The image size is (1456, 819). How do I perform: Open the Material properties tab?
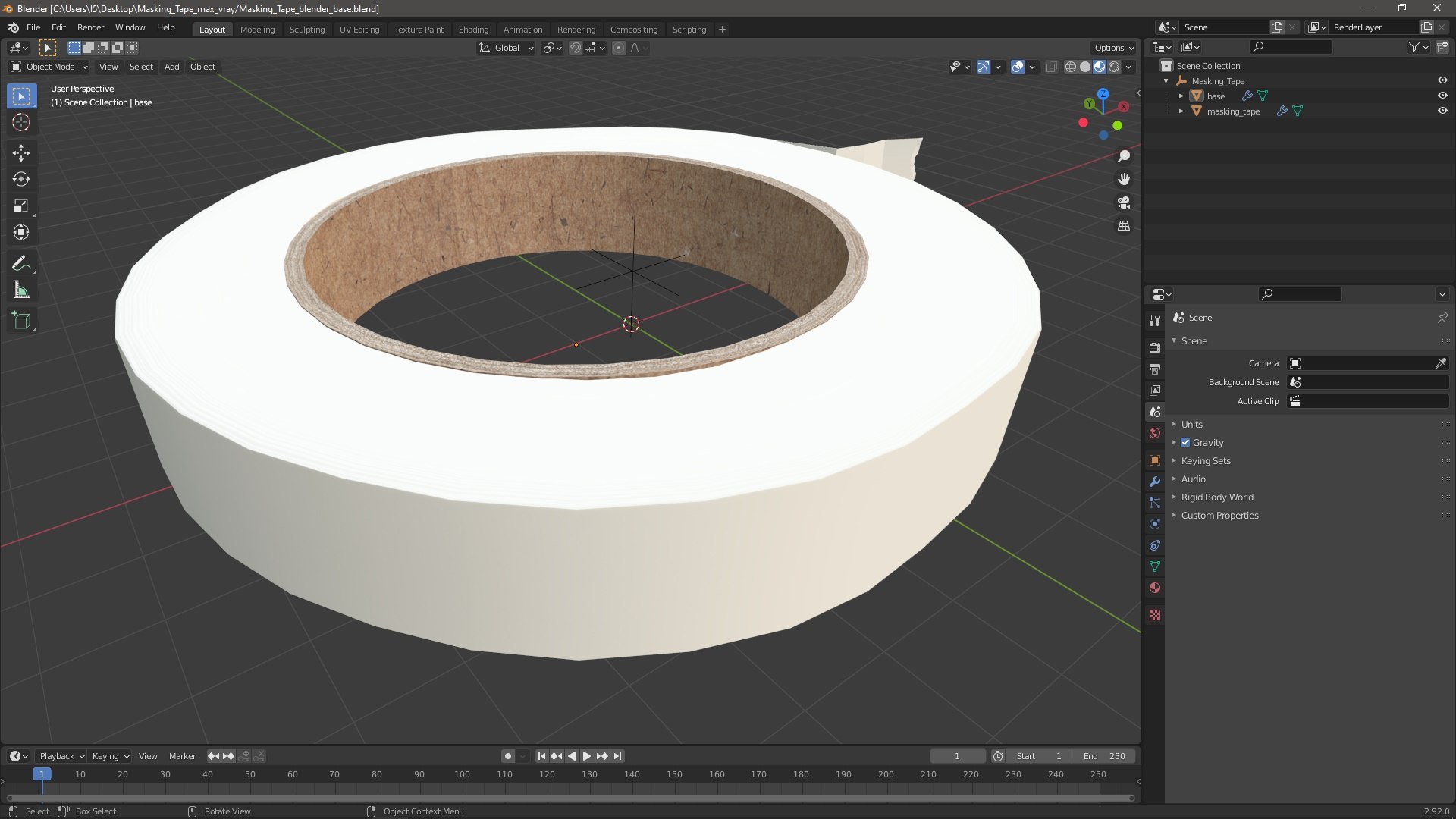click(1155, 588)
